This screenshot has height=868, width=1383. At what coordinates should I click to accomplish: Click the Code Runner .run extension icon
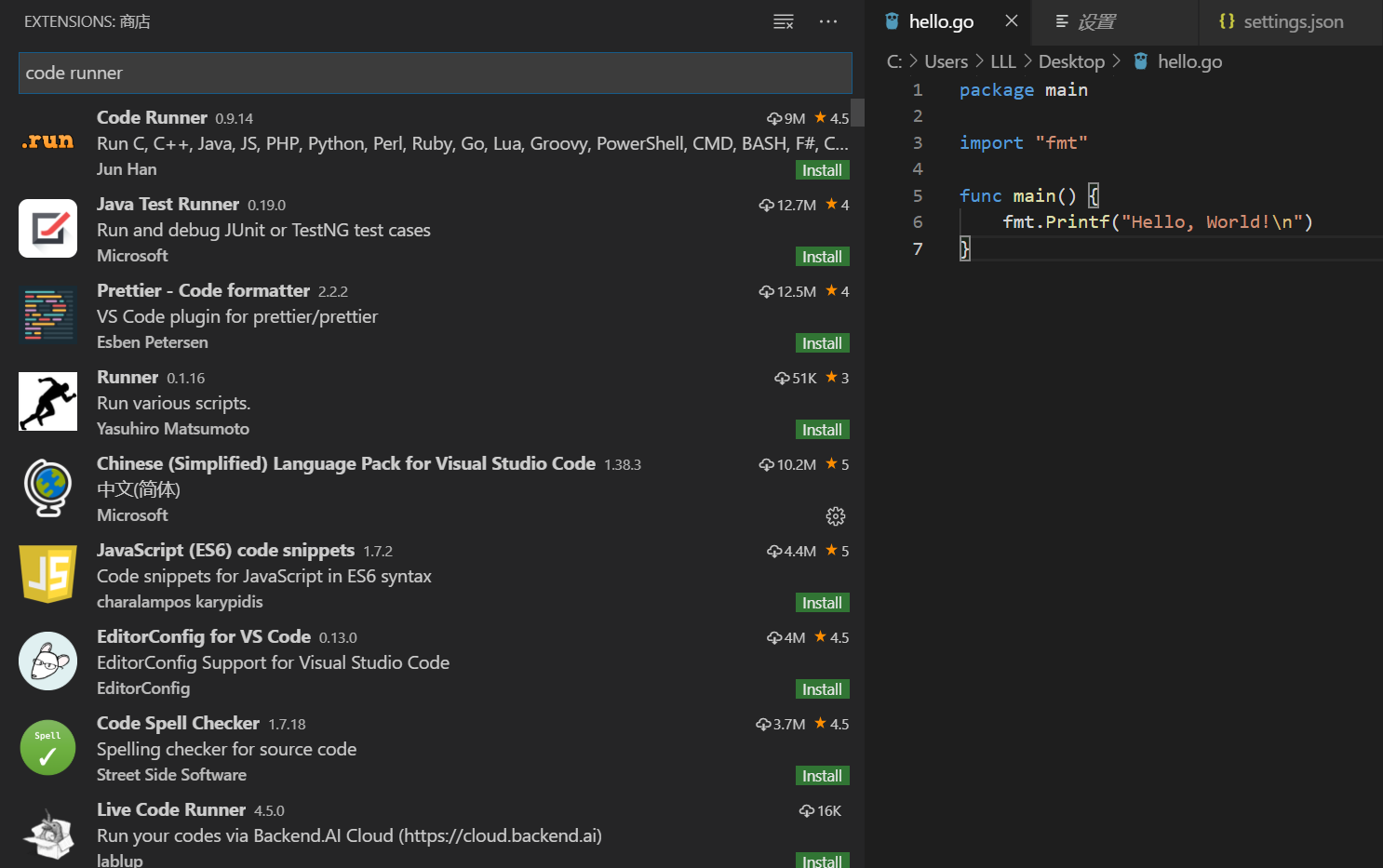[47, 141]
